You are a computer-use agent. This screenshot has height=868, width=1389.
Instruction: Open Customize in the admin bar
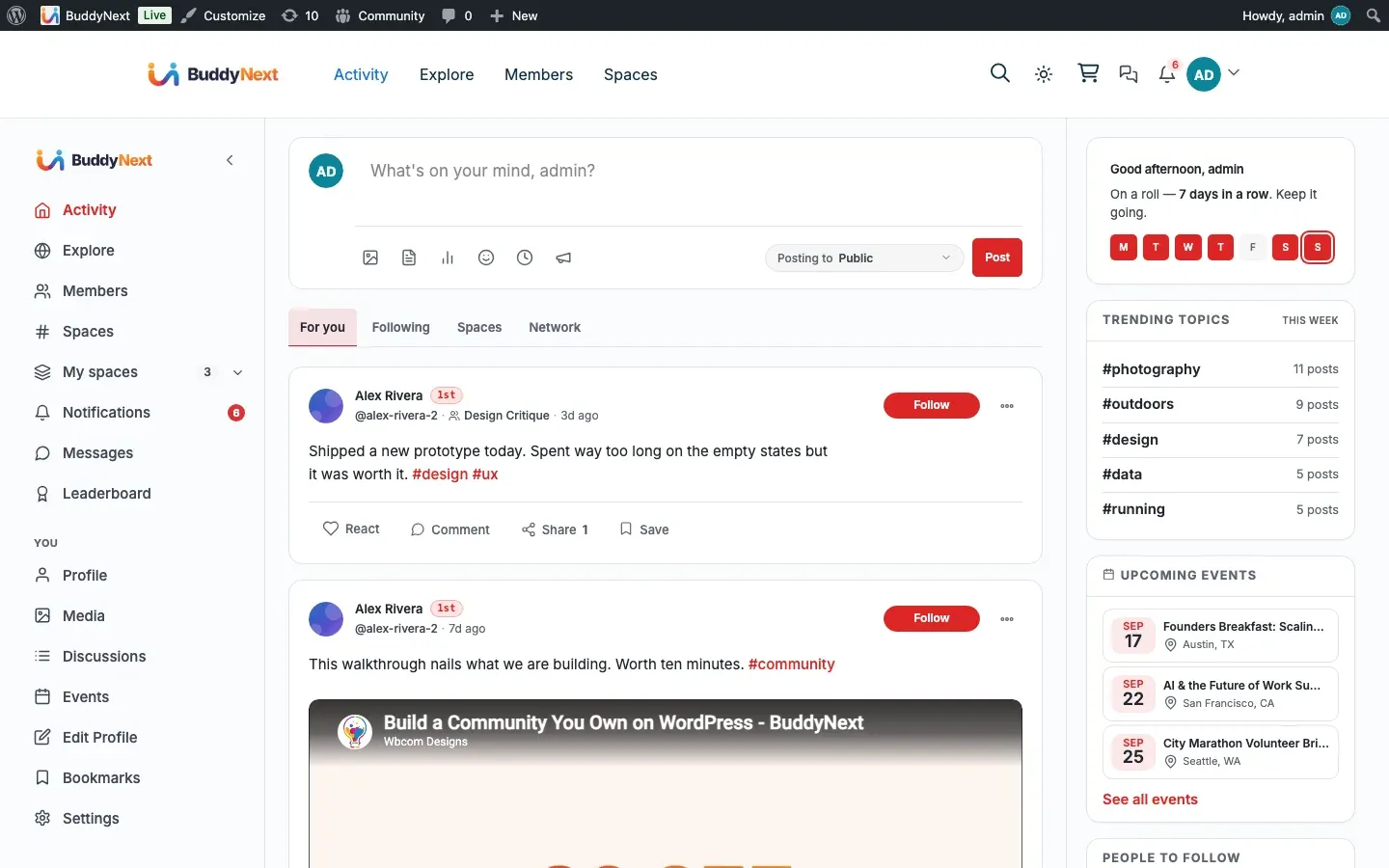[x=223, y=15]
